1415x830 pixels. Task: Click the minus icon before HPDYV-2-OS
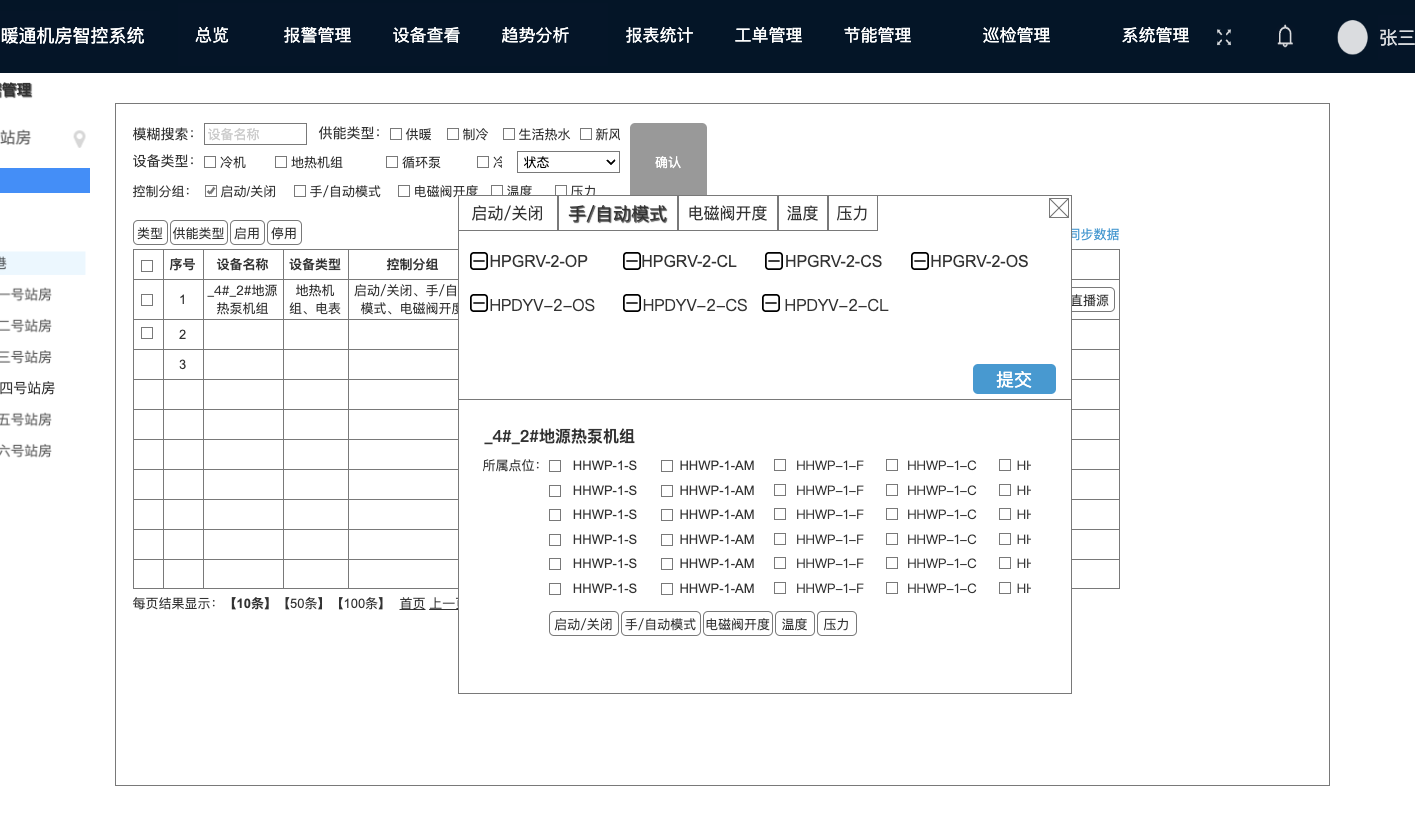[479, 303]
